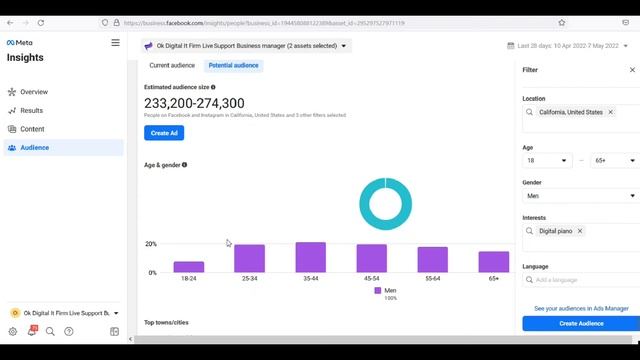This screenshot has height=360, width=640.
Task: Click info icon beside Estimated audience size
Action: coord(213,87)
